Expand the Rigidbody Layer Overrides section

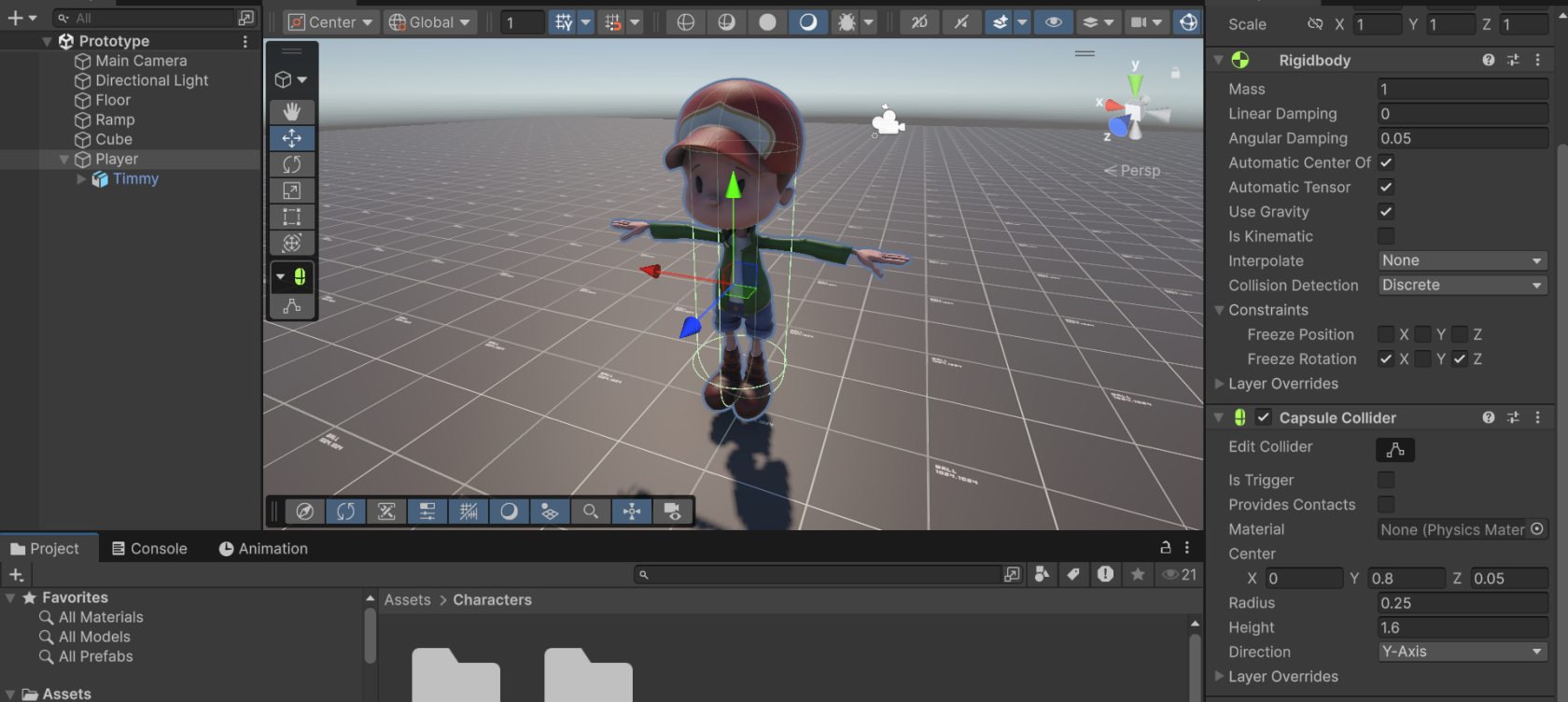pyautogui.click(x=1219, y=384)
